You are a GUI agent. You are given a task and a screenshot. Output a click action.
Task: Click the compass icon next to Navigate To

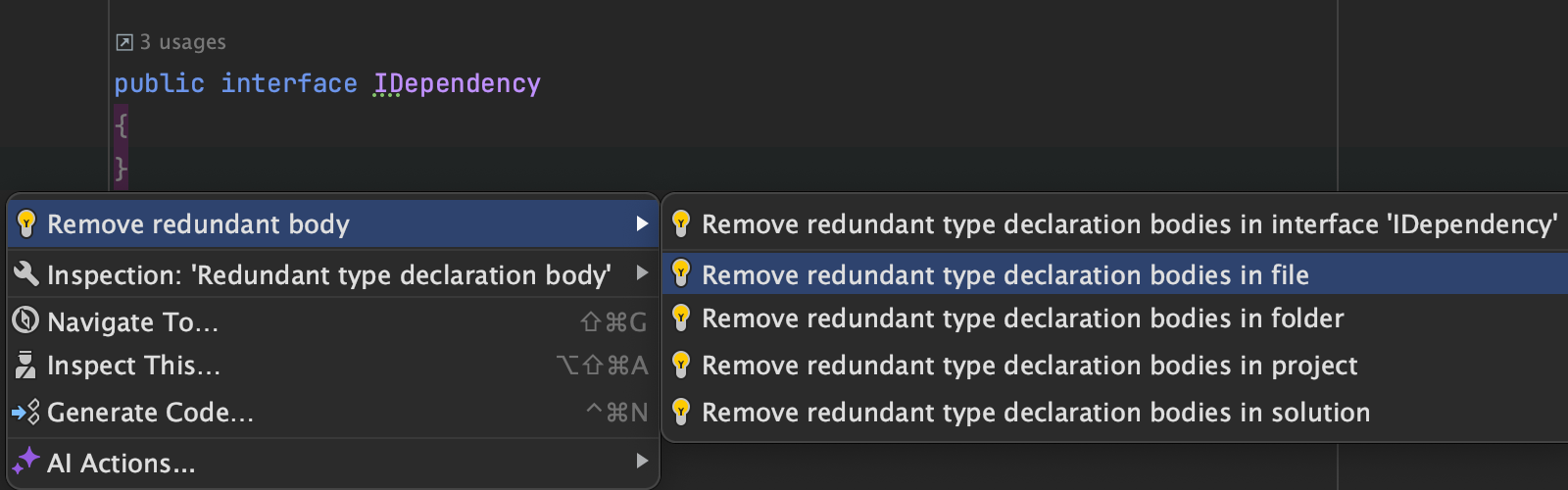click(25, 320)
